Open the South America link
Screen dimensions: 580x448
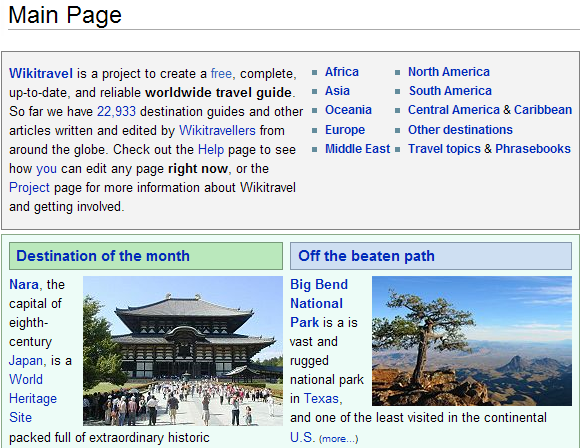coord(450,91)
